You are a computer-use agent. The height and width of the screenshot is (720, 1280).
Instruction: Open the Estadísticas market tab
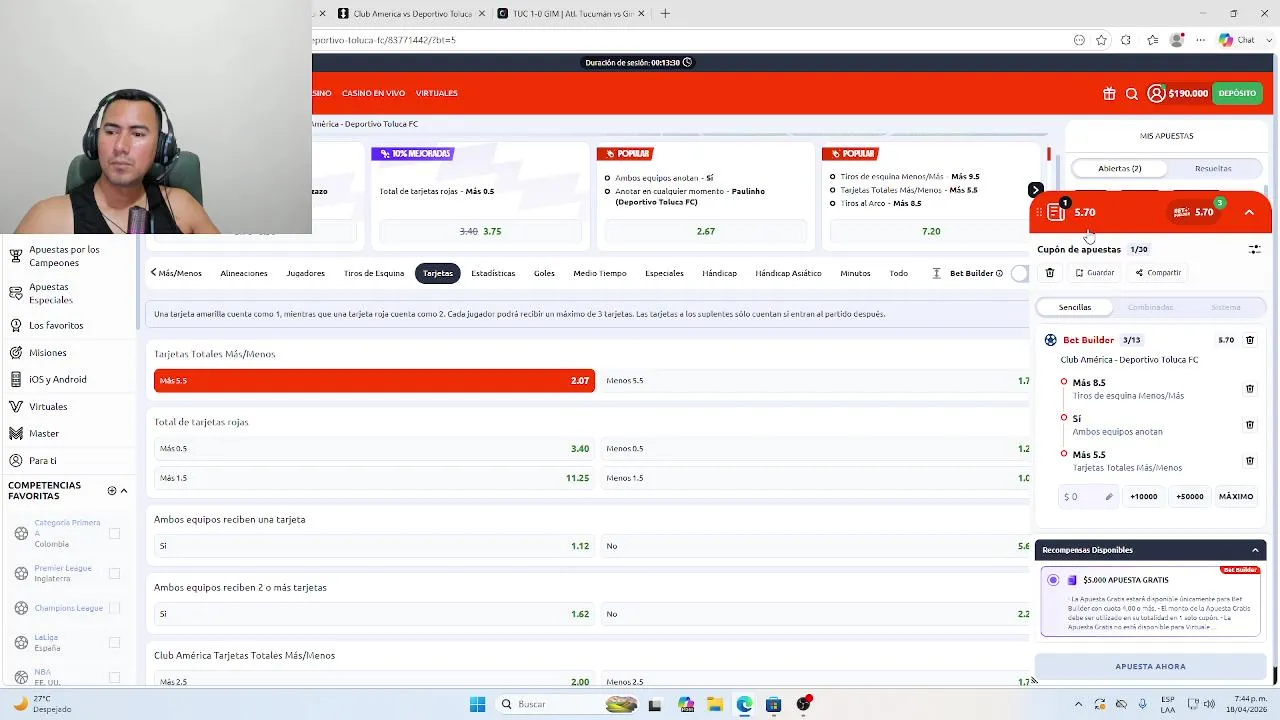click(x=493, y=273)
